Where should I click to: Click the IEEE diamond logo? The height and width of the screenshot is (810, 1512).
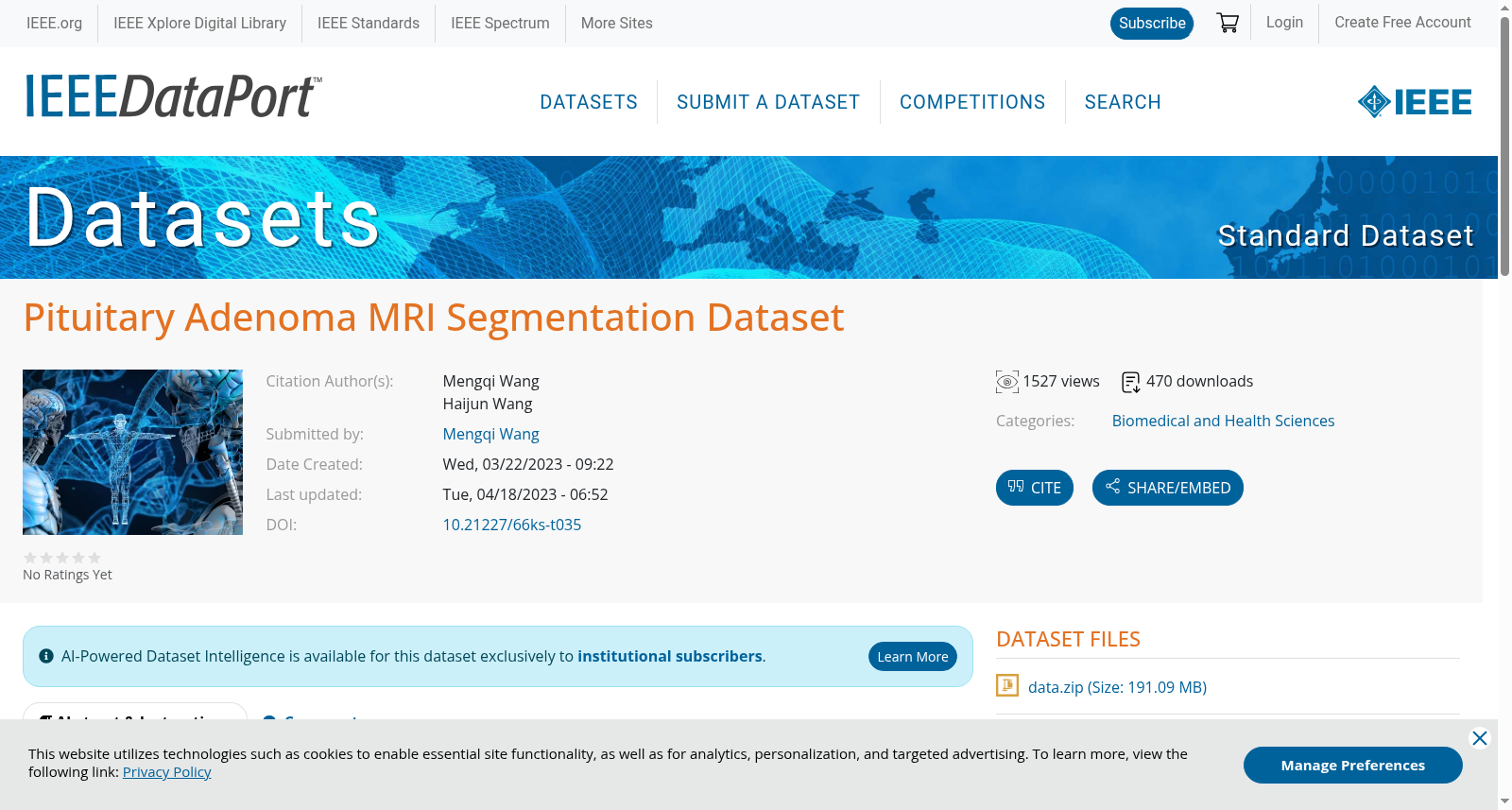1415,102
